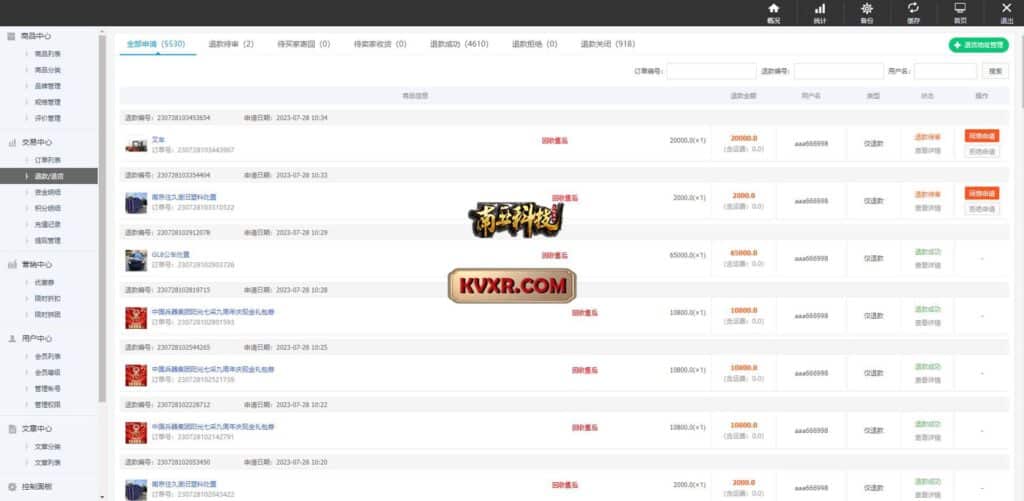The image size is (1024, 501).
Task: Click red gift thumbnail in the 10:28 row
Action: click(x=136, y=317)
